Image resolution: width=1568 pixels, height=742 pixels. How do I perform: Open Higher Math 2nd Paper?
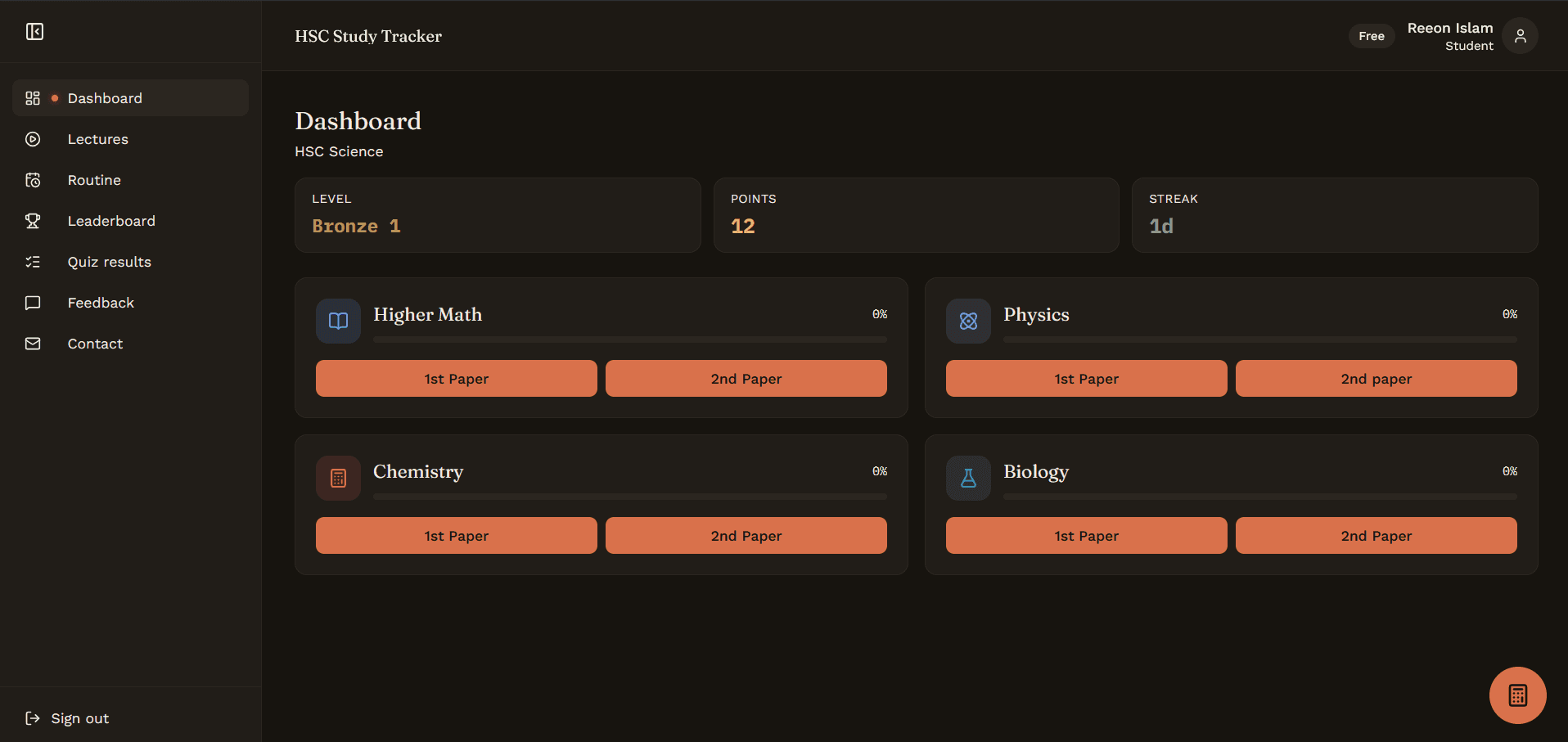746,379
